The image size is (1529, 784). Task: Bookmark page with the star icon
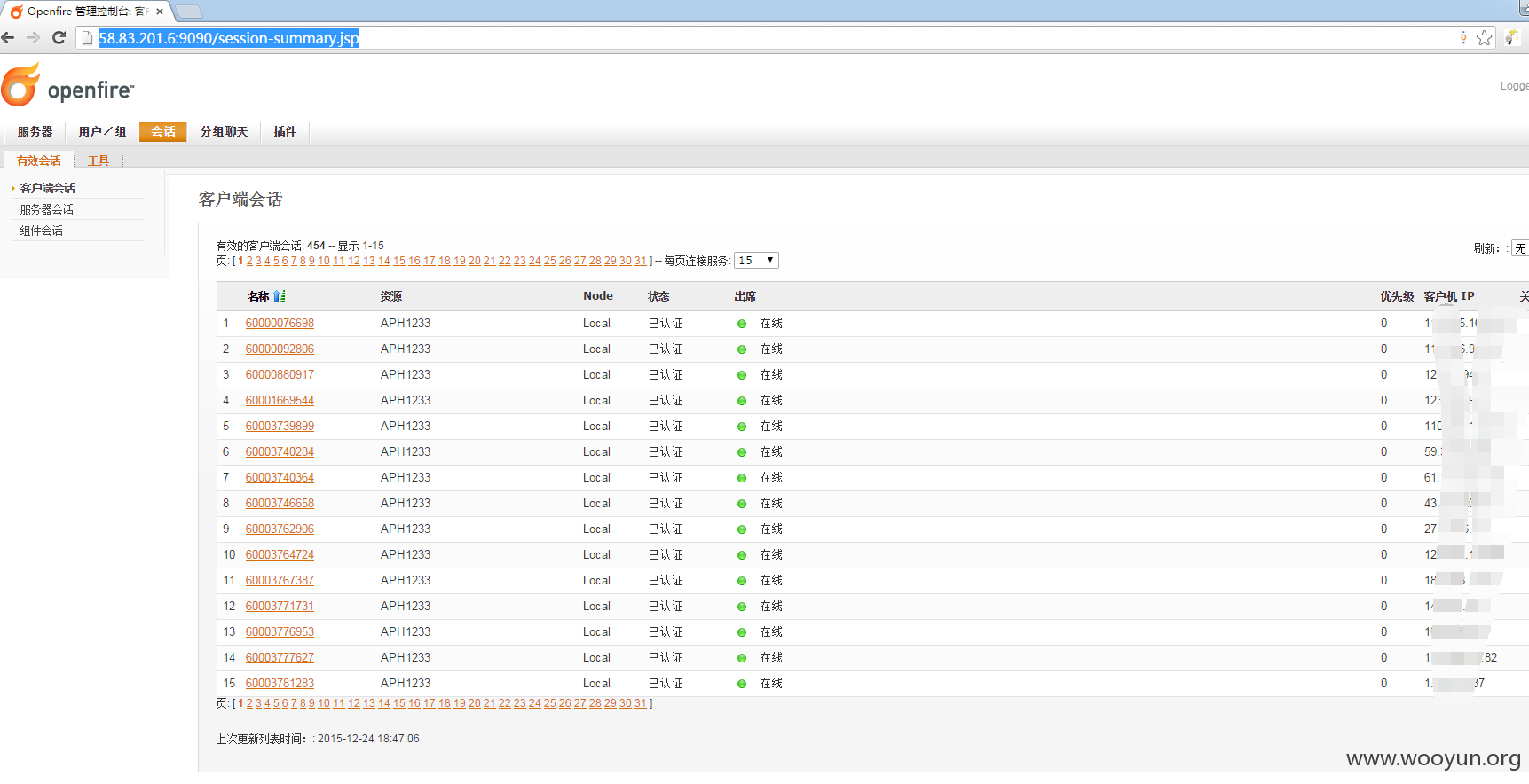1484,38
